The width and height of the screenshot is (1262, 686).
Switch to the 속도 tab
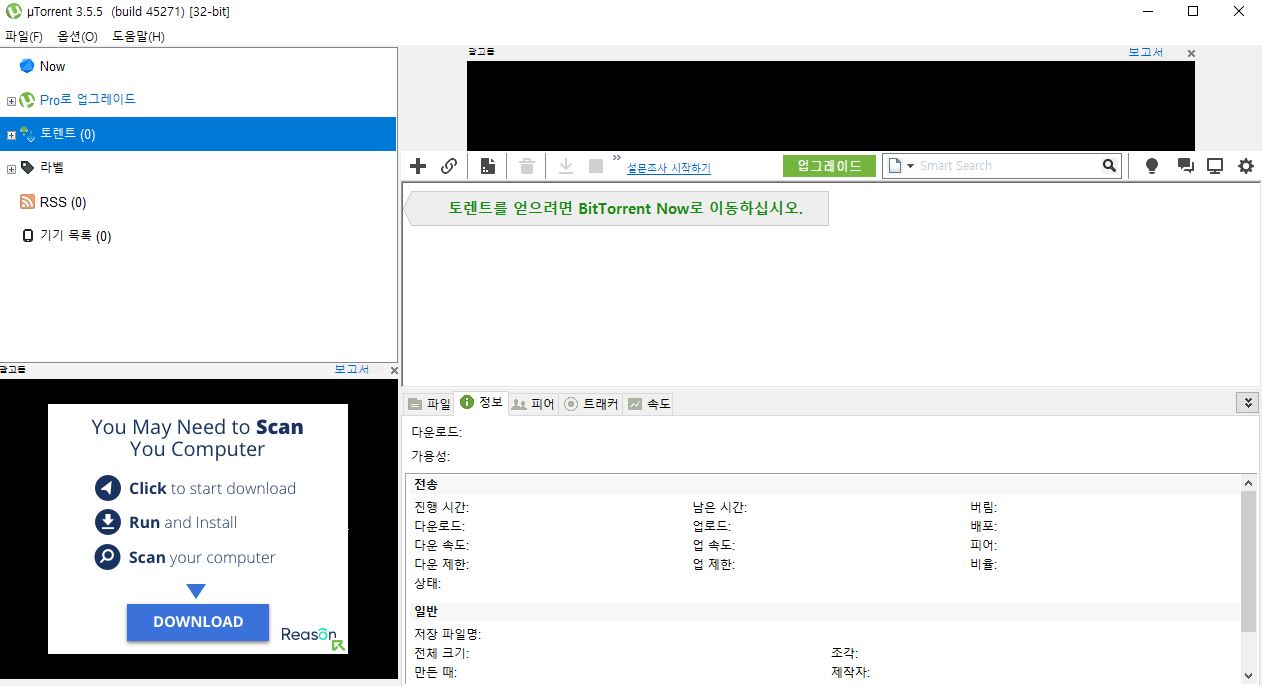[648, 404]
